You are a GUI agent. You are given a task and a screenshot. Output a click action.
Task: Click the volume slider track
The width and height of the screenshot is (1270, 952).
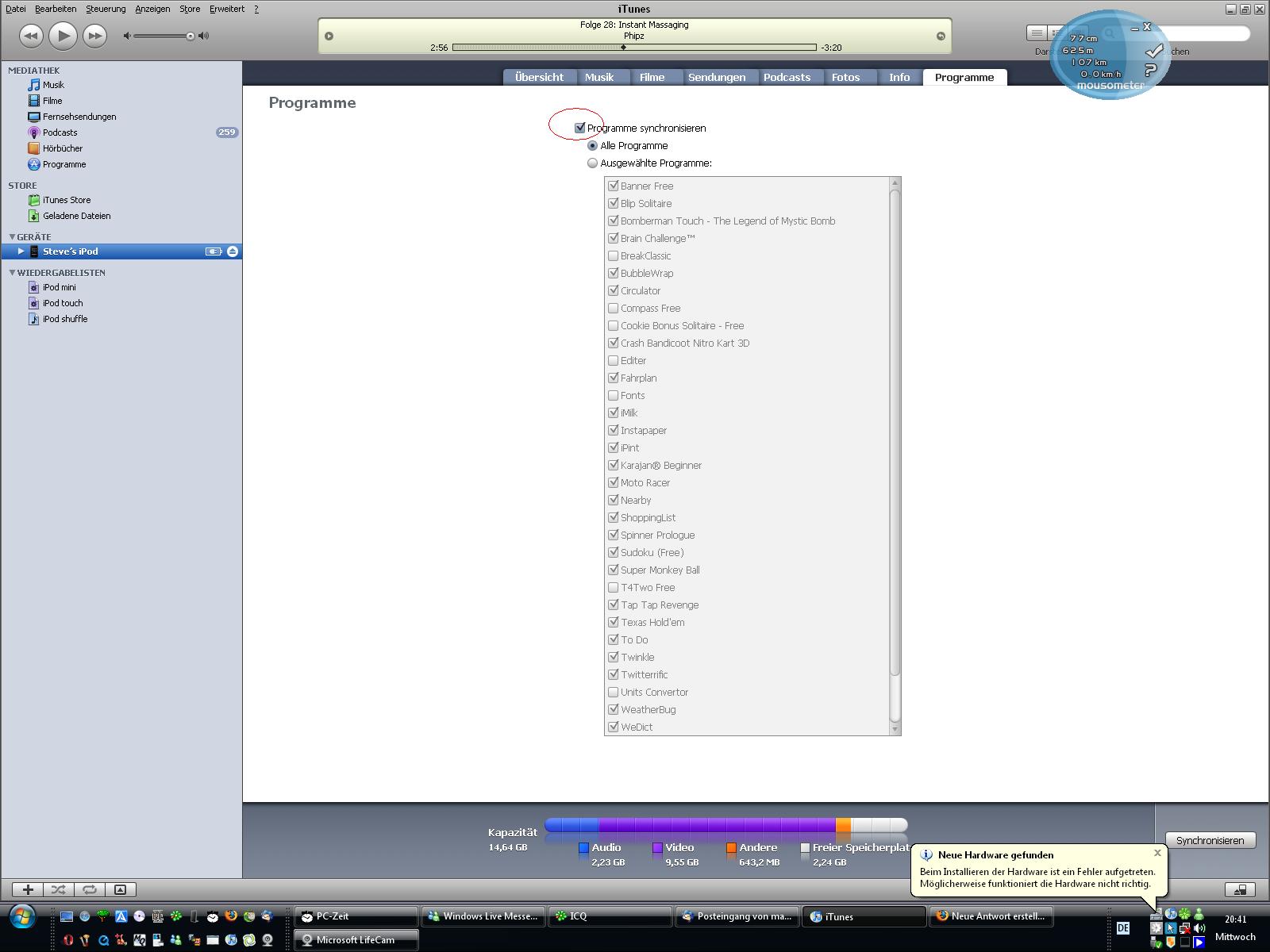(x=163, y=36)
